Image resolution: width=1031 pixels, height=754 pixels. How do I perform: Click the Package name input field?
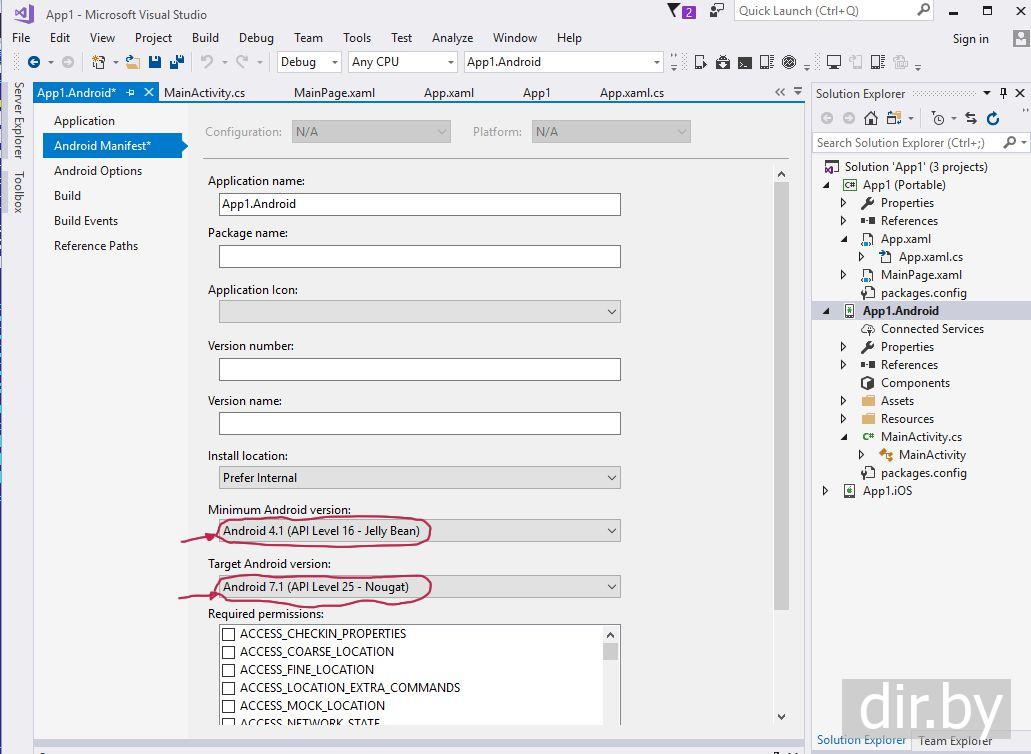point(419,256)
